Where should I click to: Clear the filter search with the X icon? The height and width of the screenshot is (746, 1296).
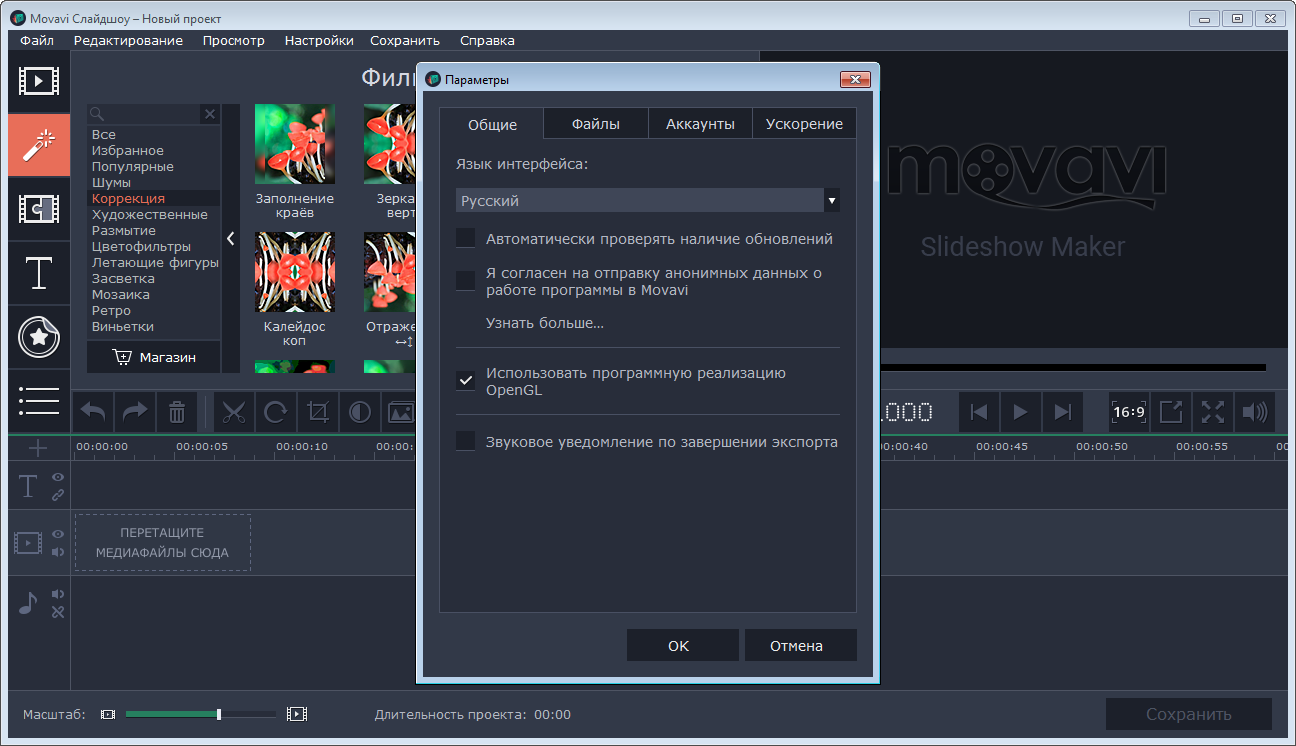tap(210, 114)
